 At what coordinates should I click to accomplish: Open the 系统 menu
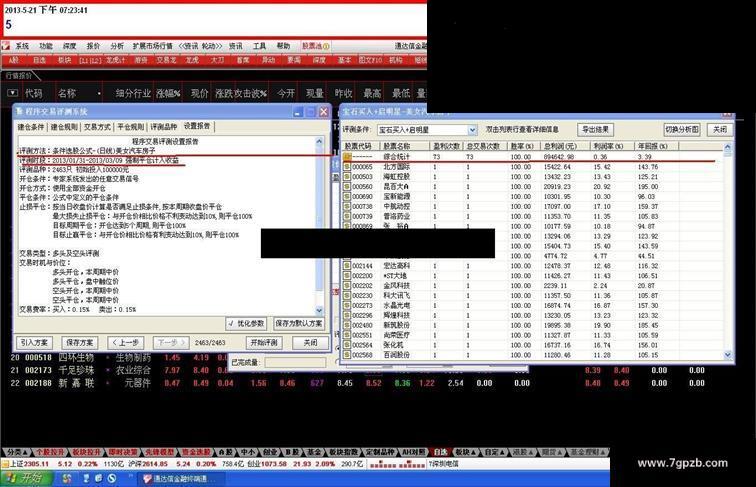coord(22,46)
